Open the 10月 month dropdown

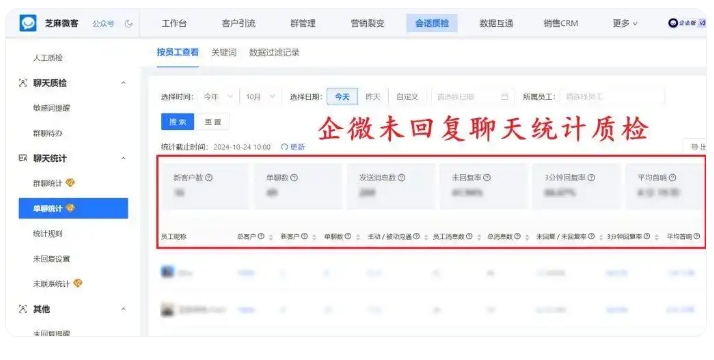[x=260, y=96]
